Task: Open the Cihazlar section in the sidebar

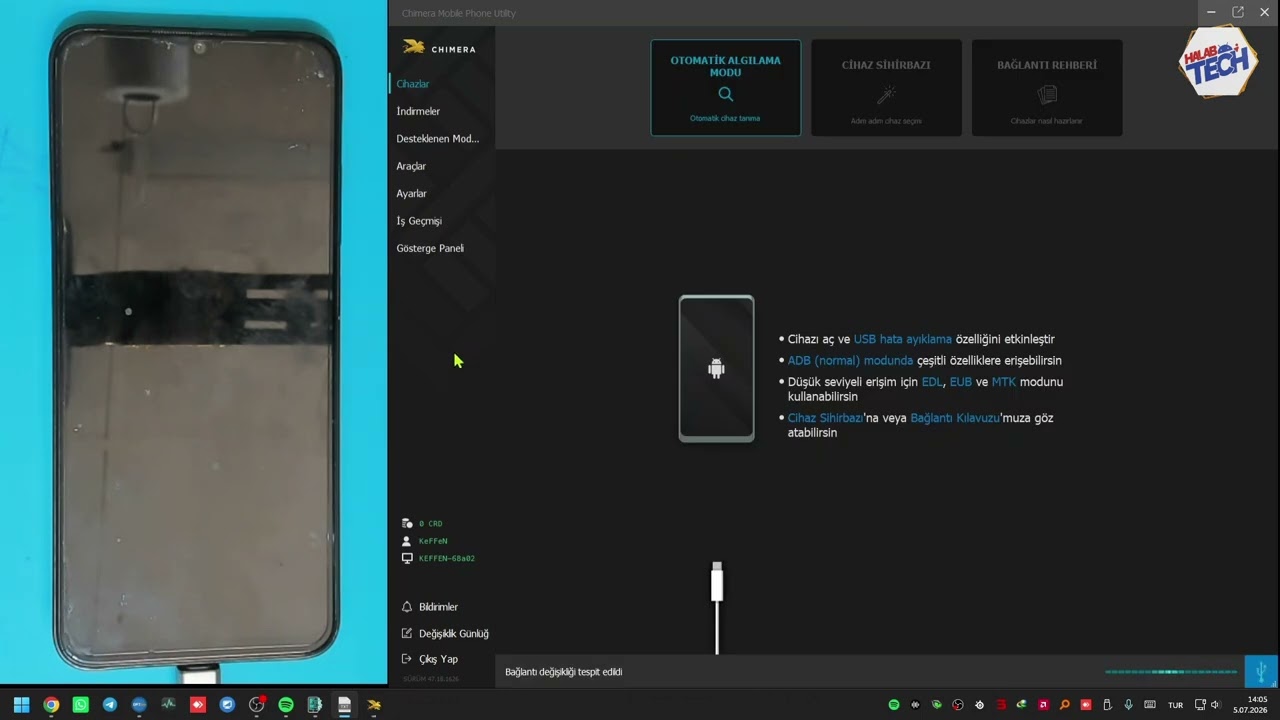Action: [413, 84]
